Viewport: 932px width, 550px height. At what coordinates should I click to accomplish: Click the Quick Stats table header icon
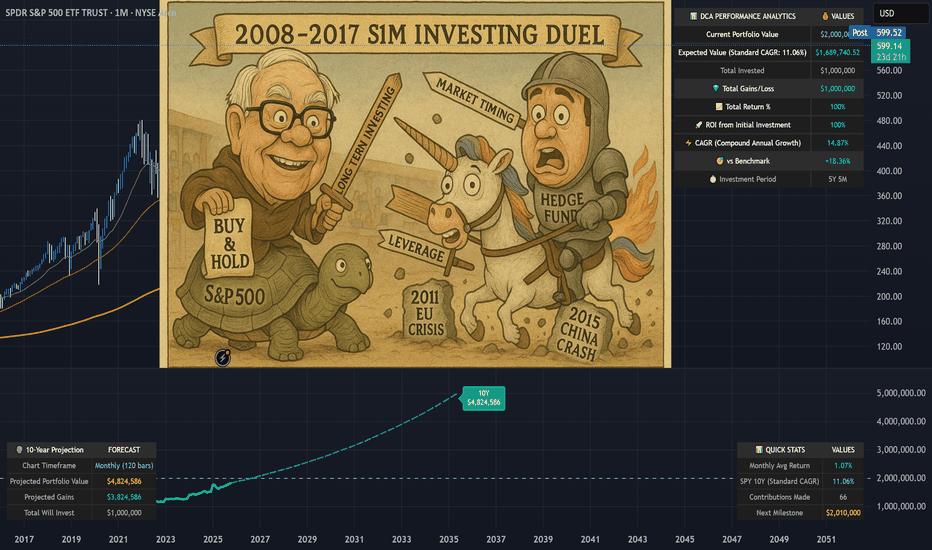click(758, 450)
